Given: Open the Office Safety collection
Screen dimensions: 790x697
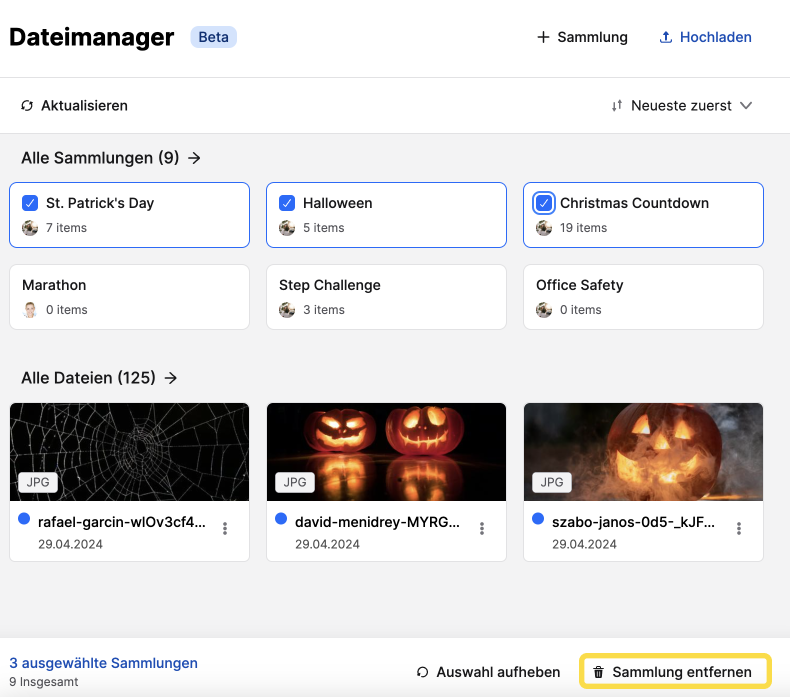Looking at the screenshot, I should (643, 297).
